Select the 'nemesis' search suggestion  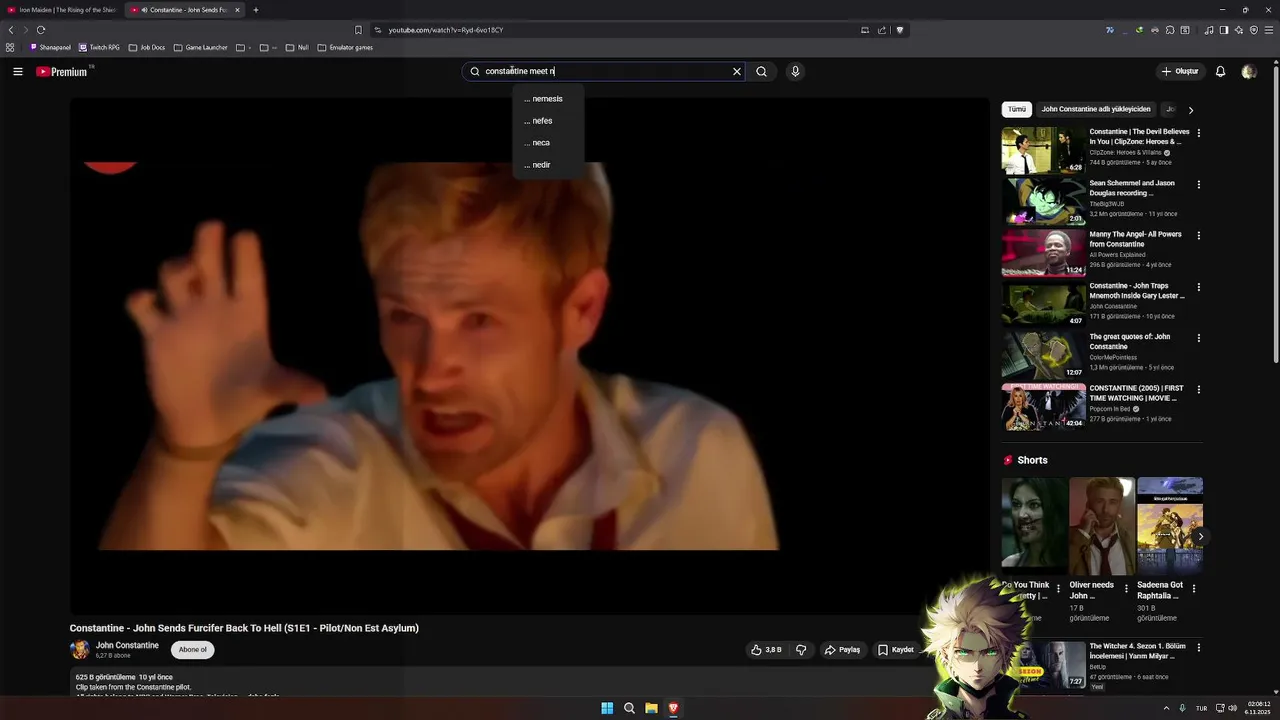tap(547, 99)
